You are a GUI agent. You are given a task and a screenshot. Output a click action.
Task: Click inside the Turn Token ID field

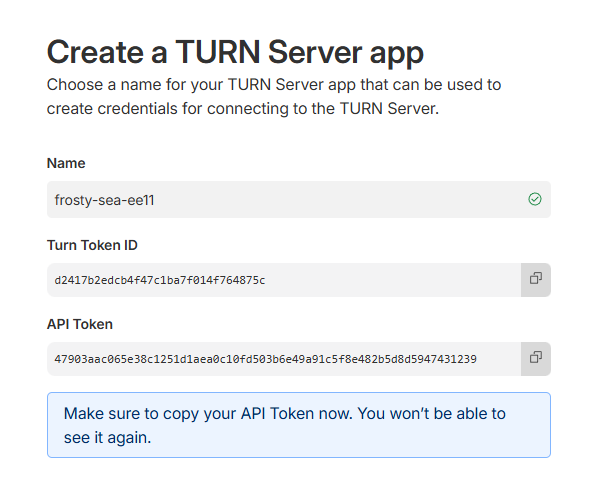click(x=284, y=280)
